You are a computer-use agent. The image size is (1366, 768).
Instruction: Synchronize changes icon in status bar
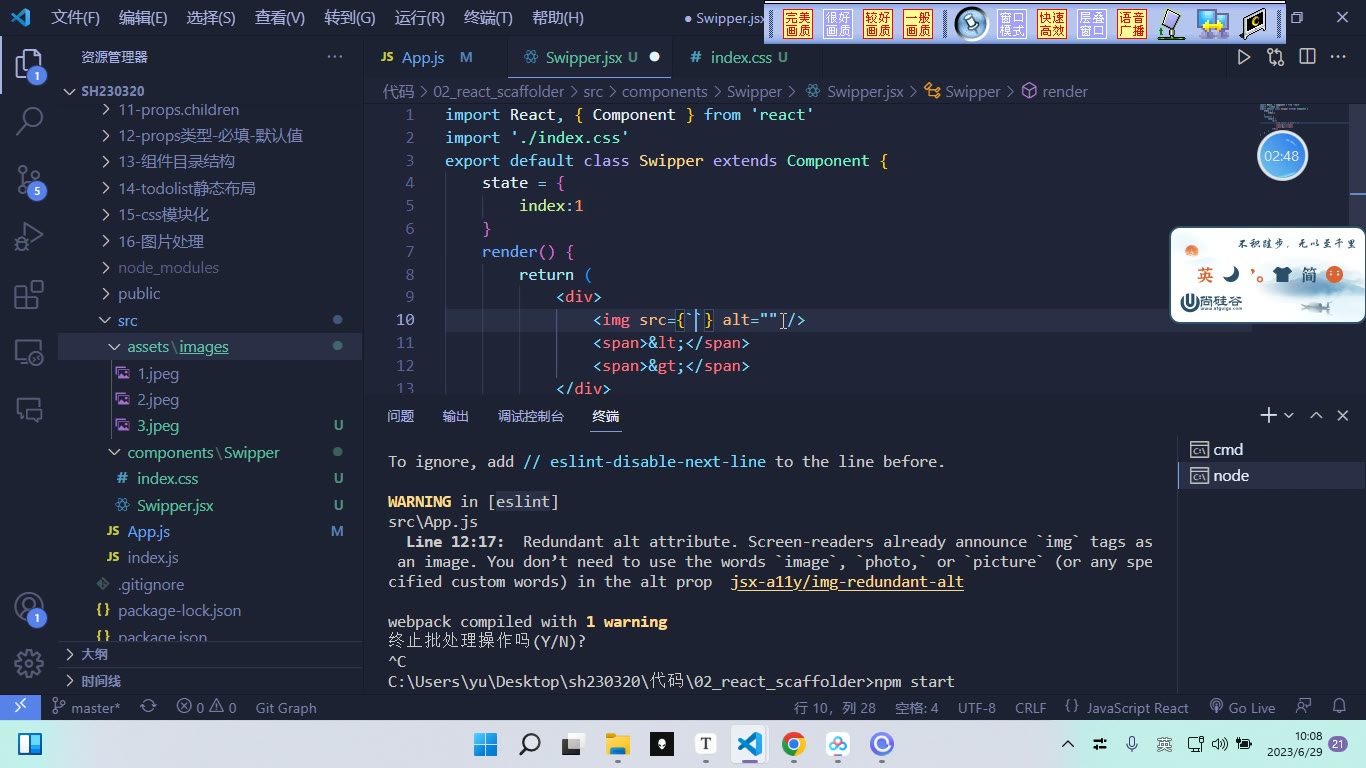pyautogui.click(x=148, y=706)
